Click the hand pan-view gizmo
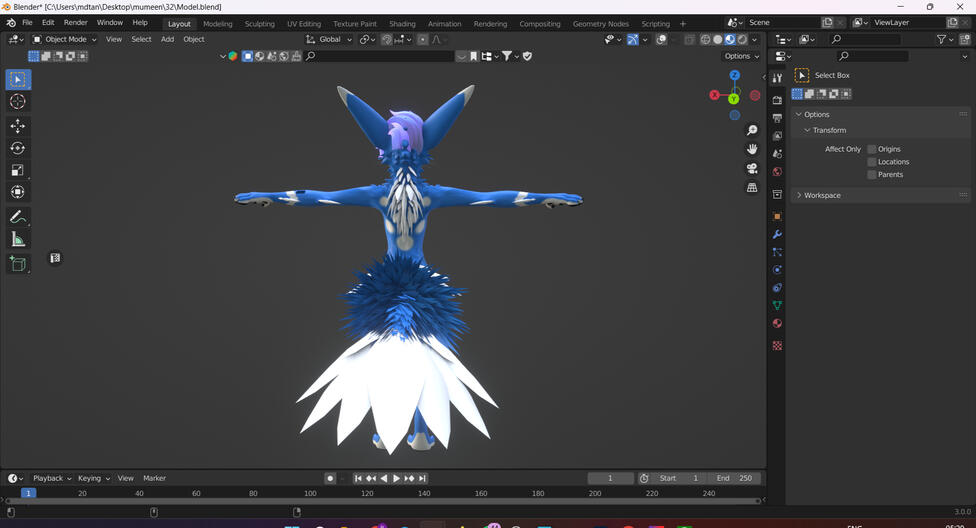The width and height of the screenshot is (976, 528). click(x=752, y=149)
